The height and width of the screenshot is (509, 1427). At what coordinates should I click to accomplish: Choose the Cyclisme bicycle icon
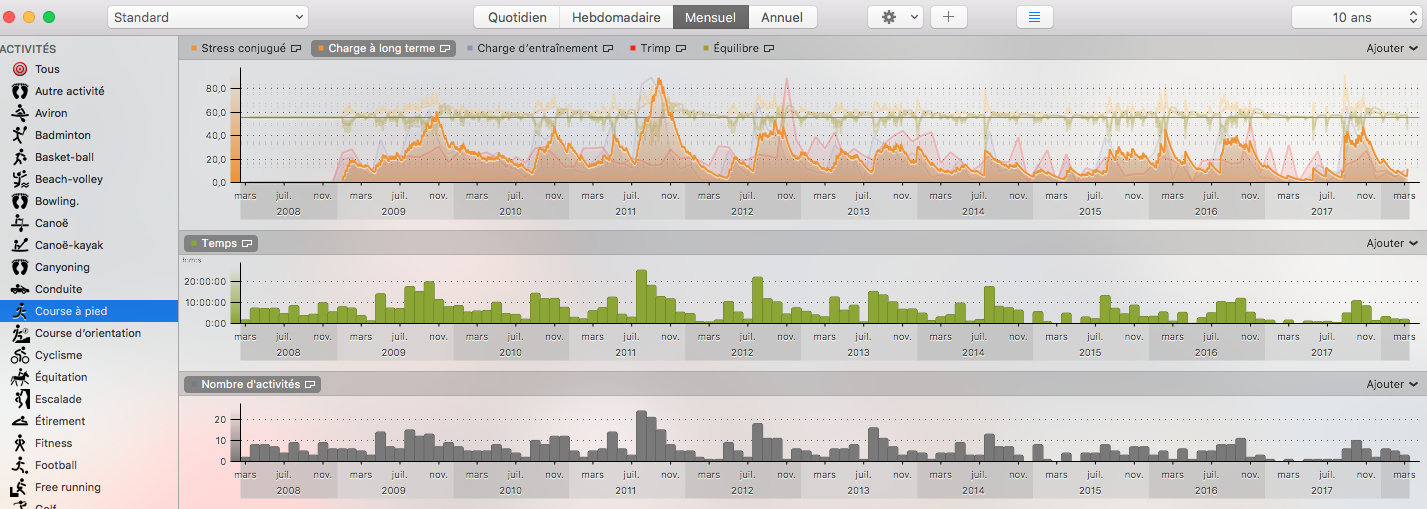[19, 355]
